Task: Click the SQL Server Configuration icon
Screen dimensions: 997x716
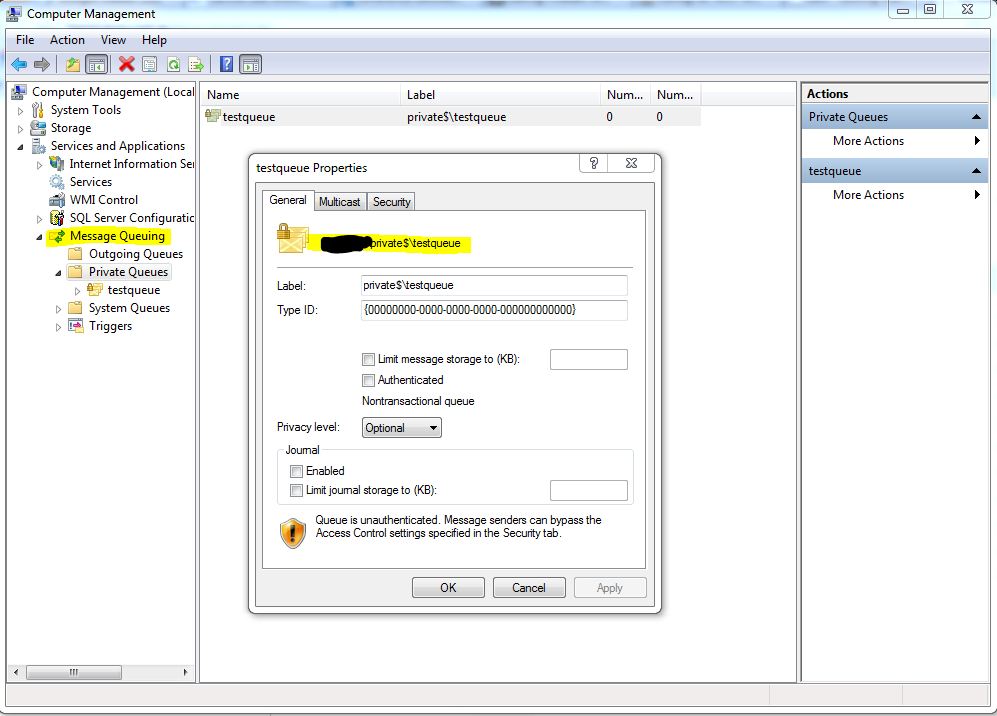Action: (x=57, y=218)
